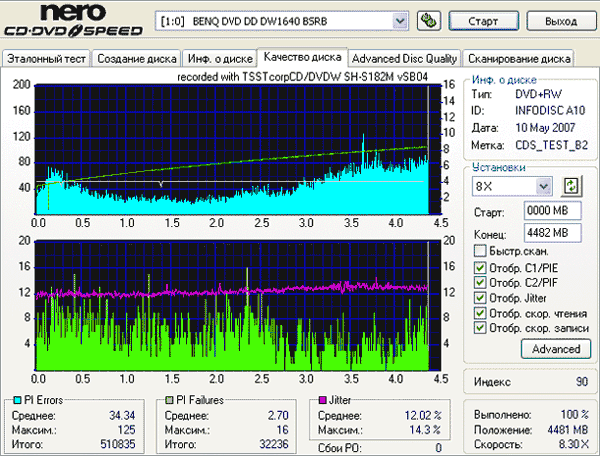Open the Advanced settings button
The width and height of the screenshot is (600, 456).
(556, 349)
